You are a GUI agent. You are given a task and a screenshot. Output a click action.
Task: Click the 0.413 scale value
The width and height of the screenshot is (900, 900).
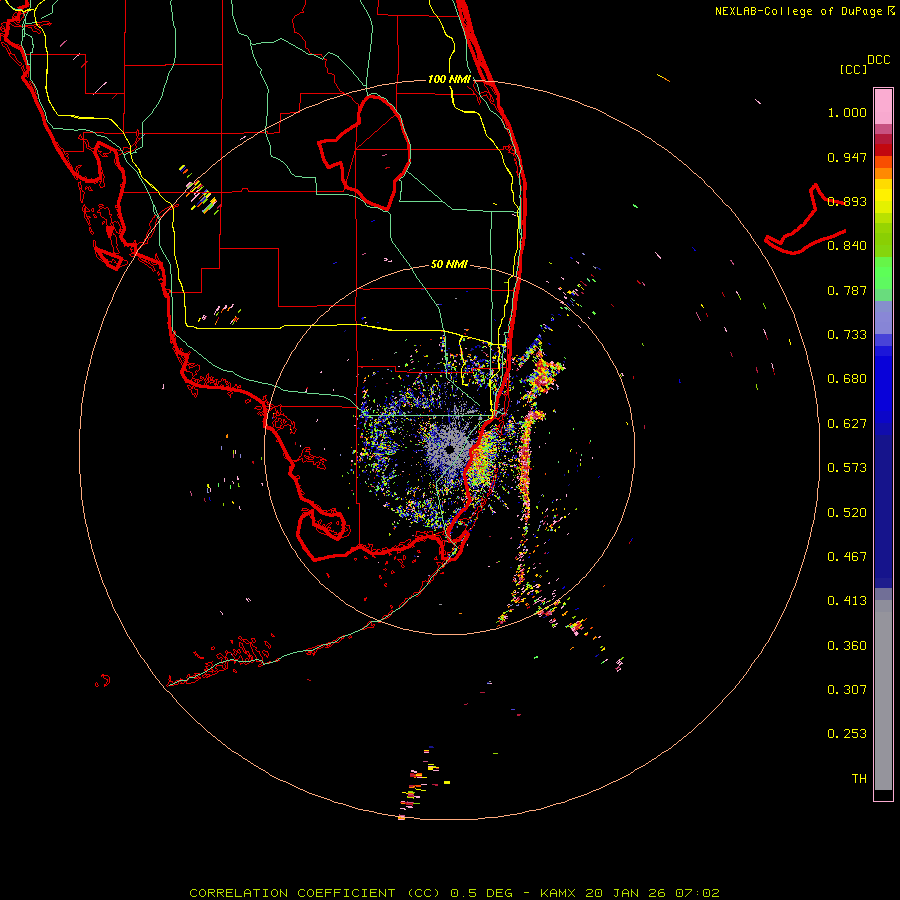[x=847, y=601]
